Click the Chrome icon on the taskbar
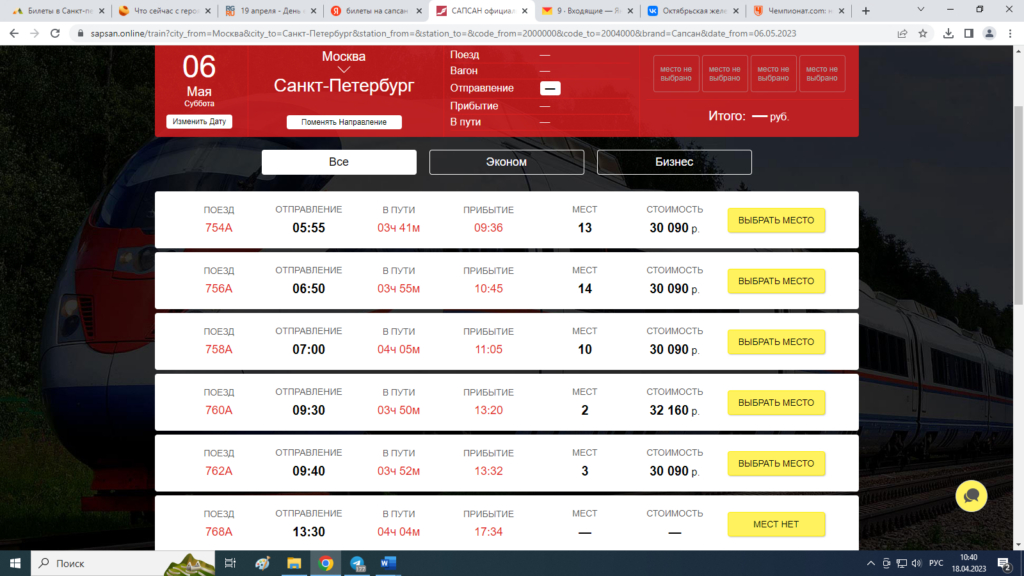 [326, 563]
